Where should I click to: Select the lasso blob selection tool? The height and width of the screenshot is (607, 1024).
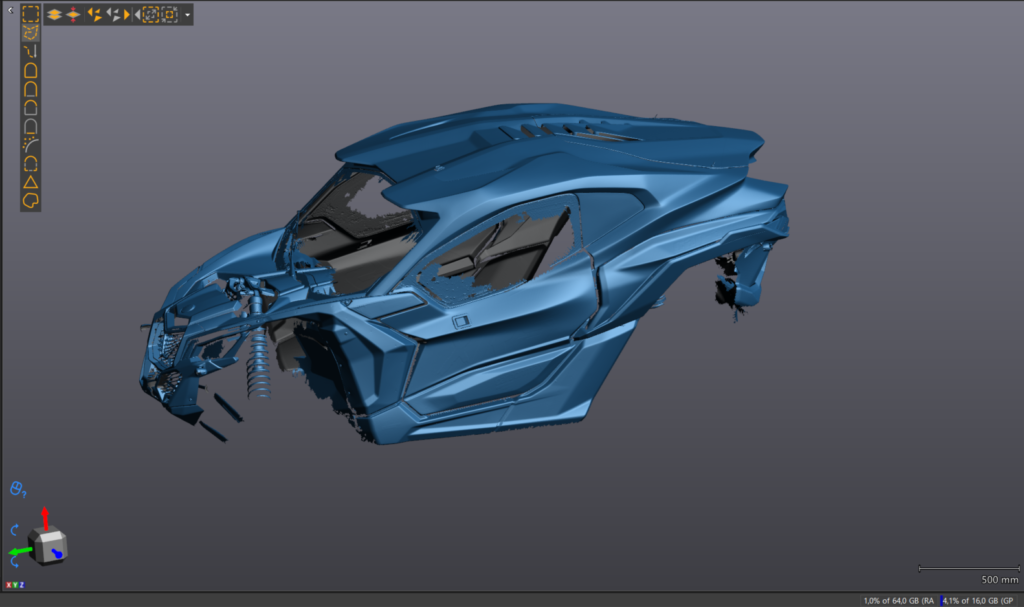point(31,200)
